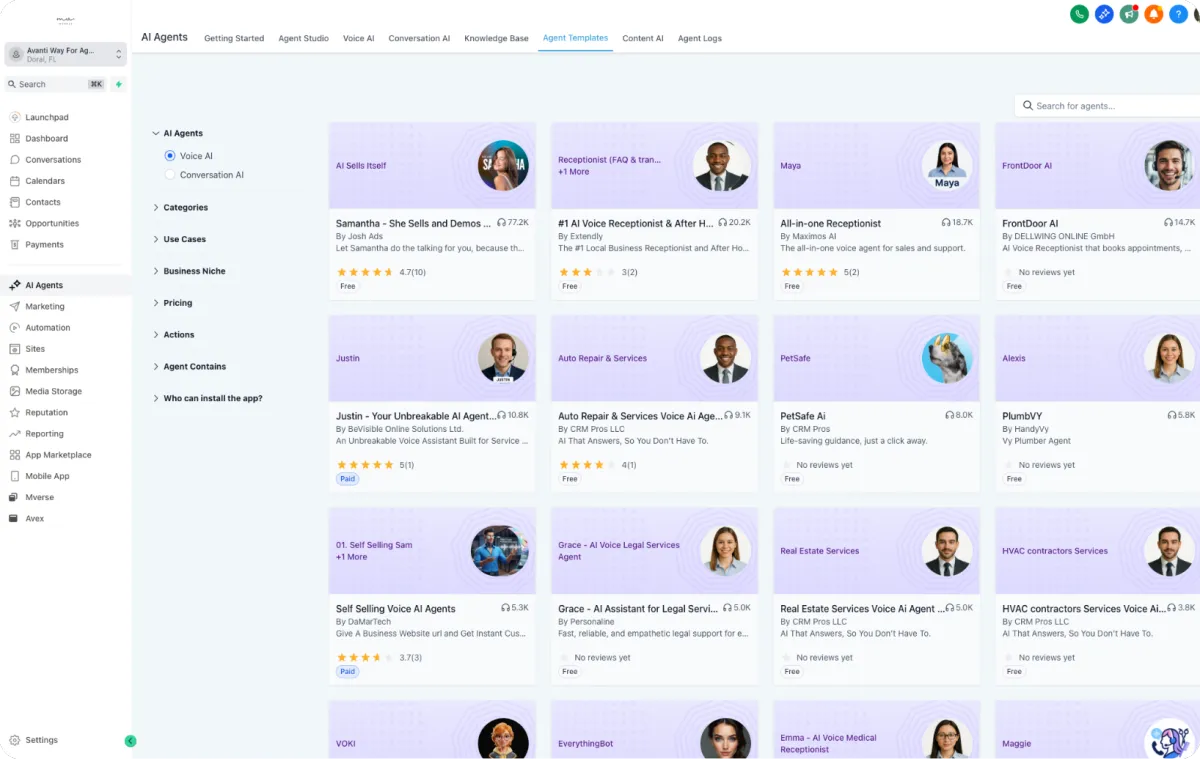This screenshot has width=1200, height=759.
Task: Open the Payments sidebar icon
Action: pos(15,244)
